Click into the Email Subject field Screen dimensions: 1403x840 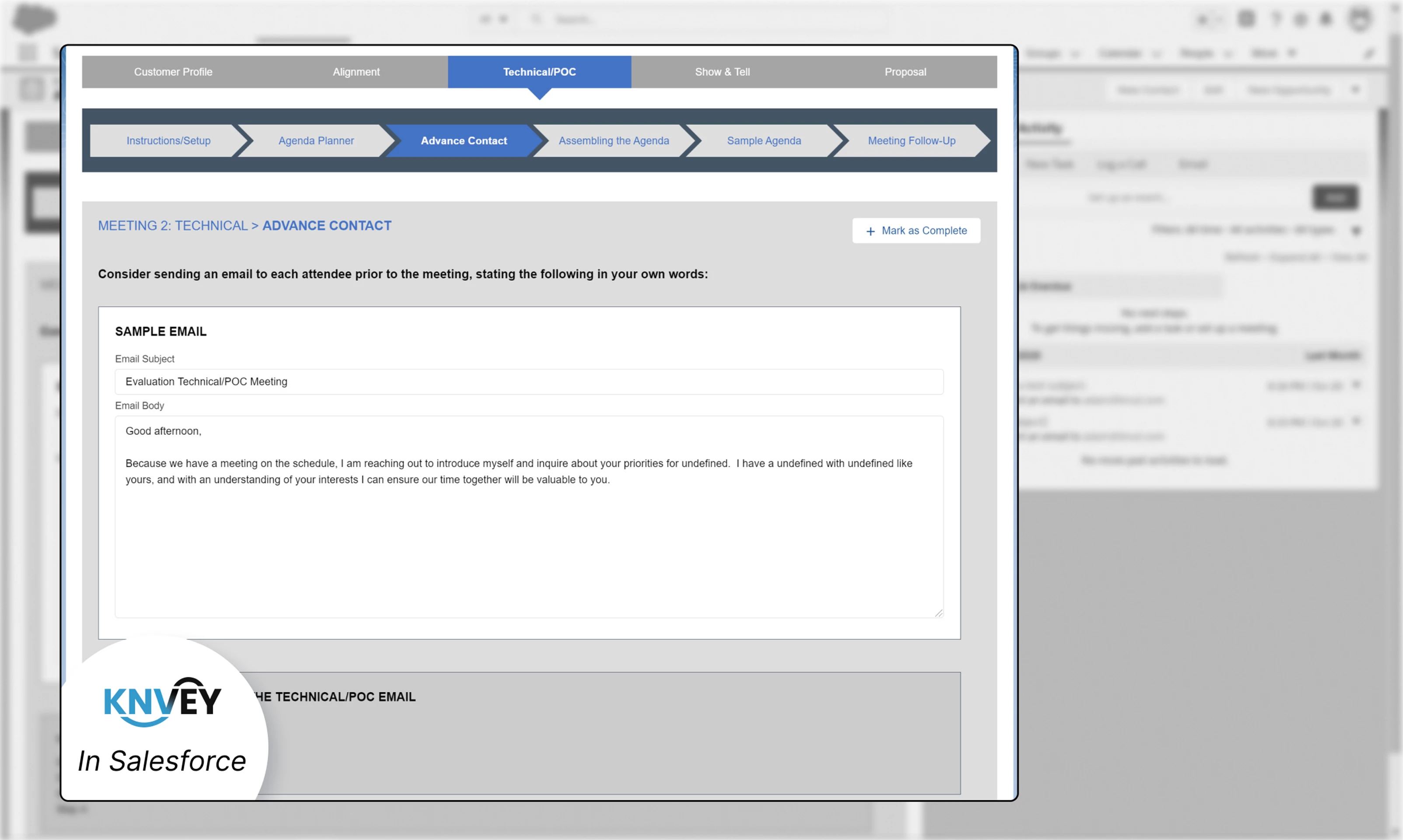click(x=528, y=381)
